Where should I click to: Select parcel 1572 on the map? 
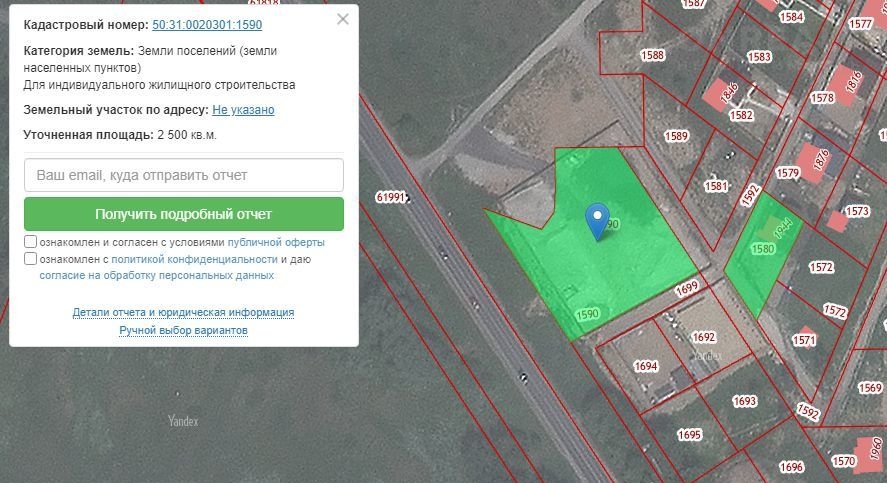821,267
